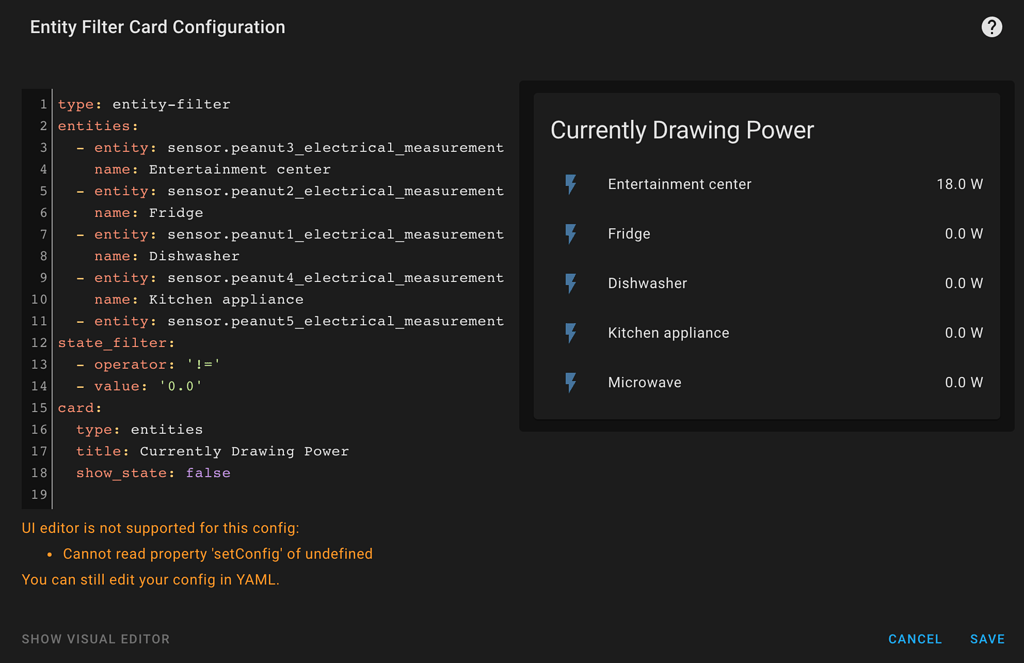The height and width of the screenshot is (663, 1024).
Task: Click the Entertainment center lightning bolt icon
Action: tap(571, 184)
